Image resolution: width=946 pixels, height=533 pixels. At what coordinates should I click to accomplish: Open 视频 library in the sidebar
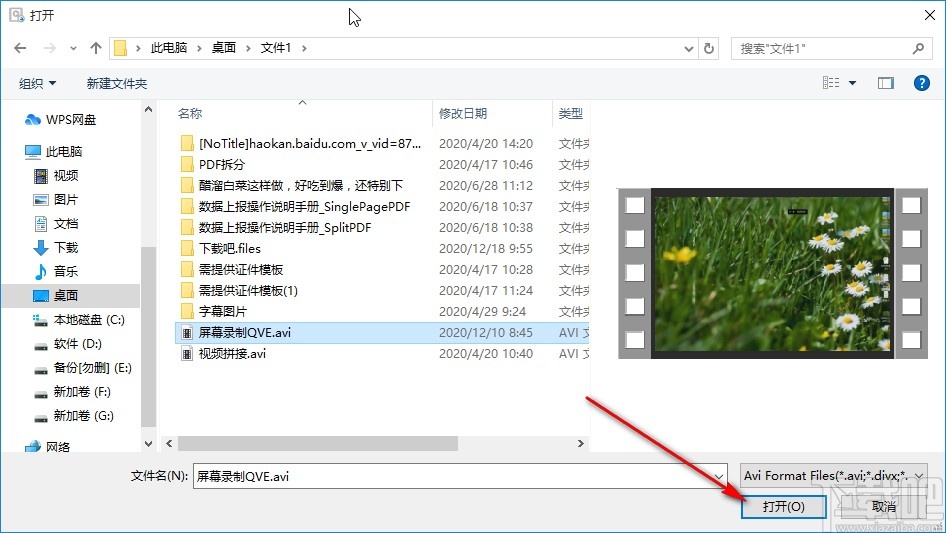tap(56, 175)
